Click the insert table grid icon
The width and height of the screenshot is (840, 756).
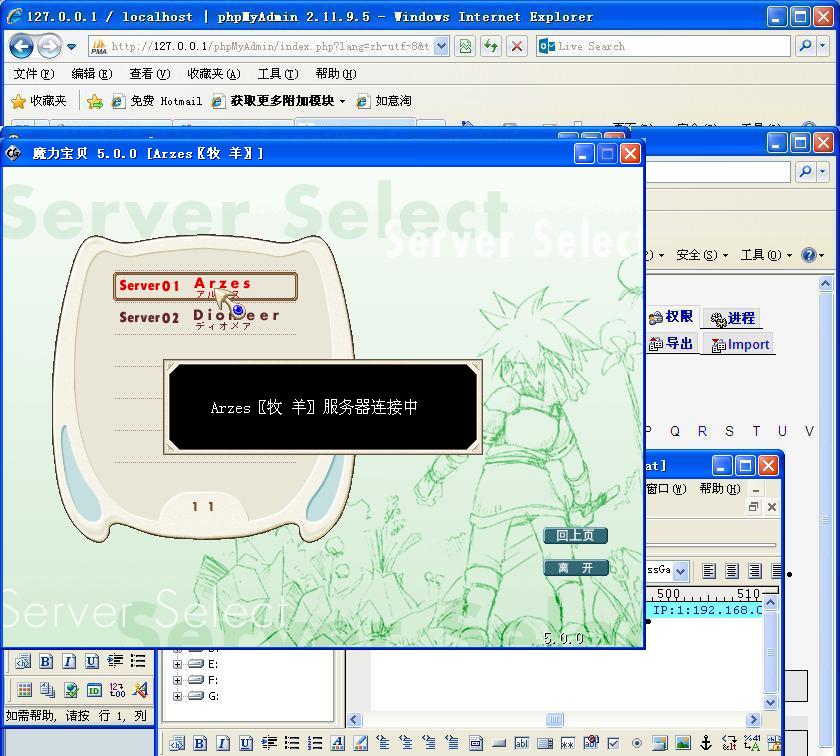click(24, 690)
